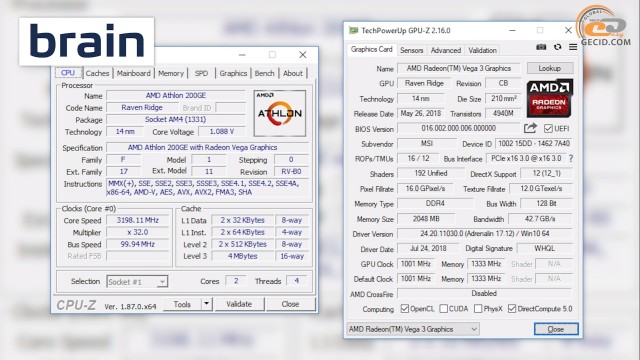Toggle the PhysX checkbox
This screenshot has height=360, width=640.
(x=478, y=309)
